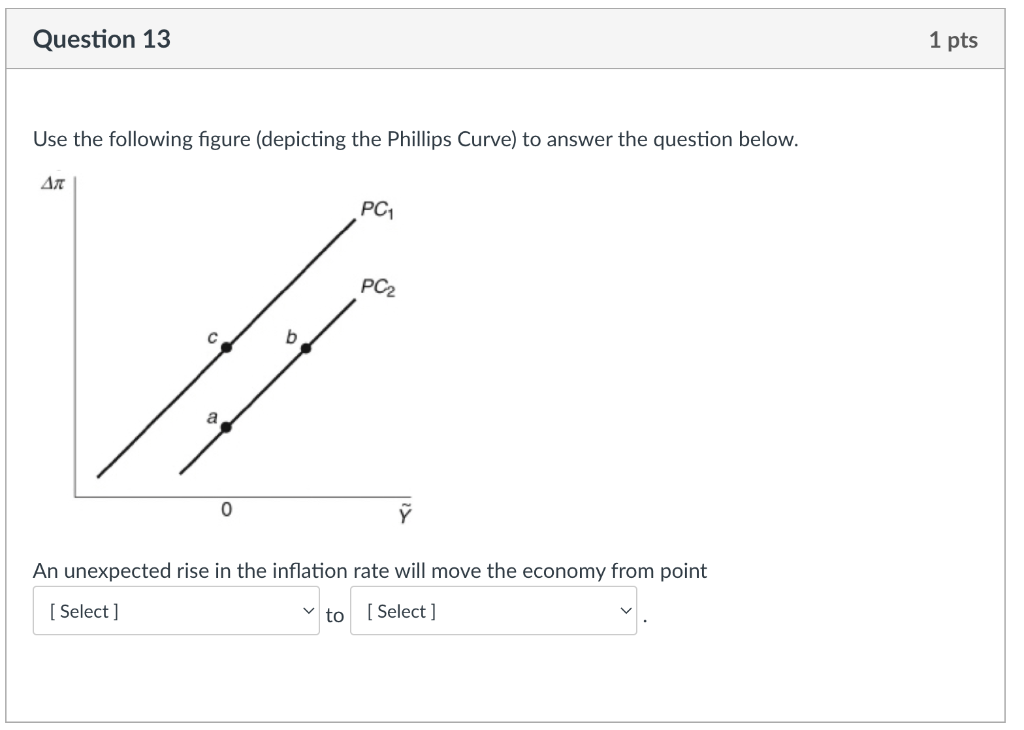1024x730 pixels.
Task: Open the first [Select] dropdown
Action: click(176, 611)
